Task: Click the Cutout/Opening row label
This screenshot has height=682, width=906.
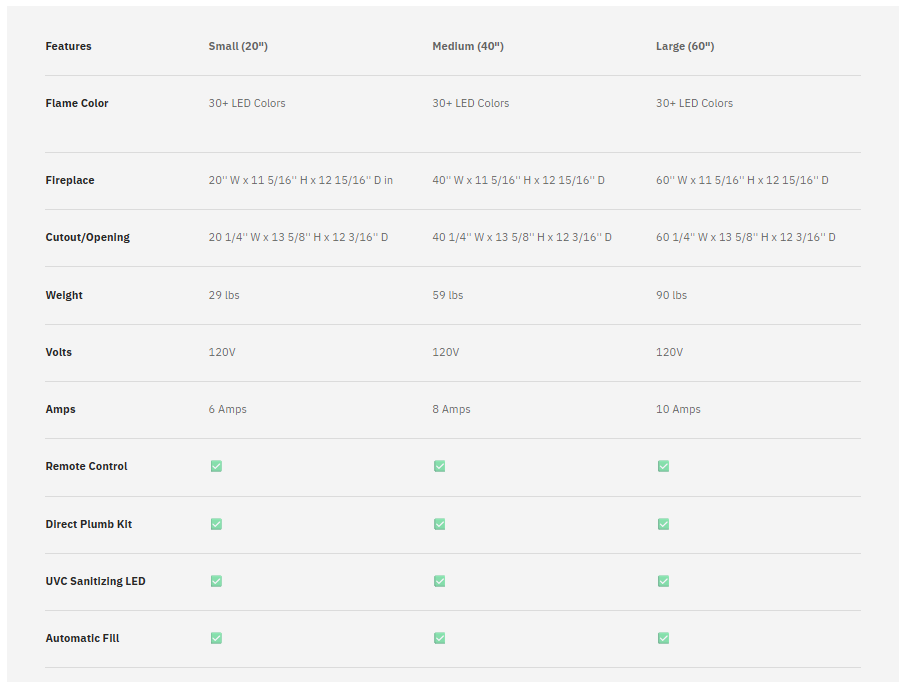Action: point(88,237)
